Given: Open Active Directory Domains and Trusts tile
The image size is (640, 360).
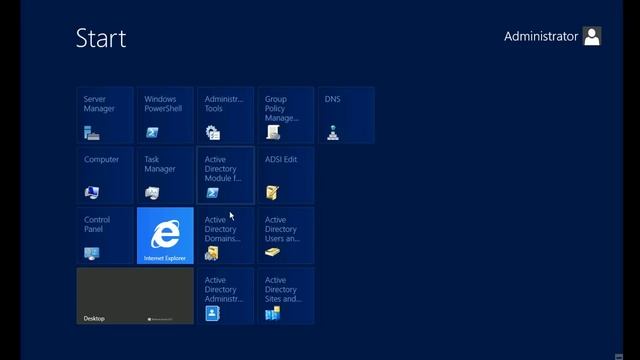Looking at the screenshot, I should (x=226, y=236).
